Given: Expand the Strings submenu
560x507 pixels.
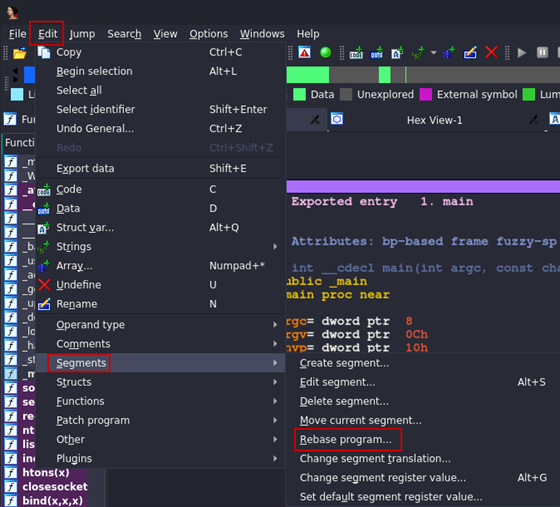Looking at the screenshot, I should (161, 246).
